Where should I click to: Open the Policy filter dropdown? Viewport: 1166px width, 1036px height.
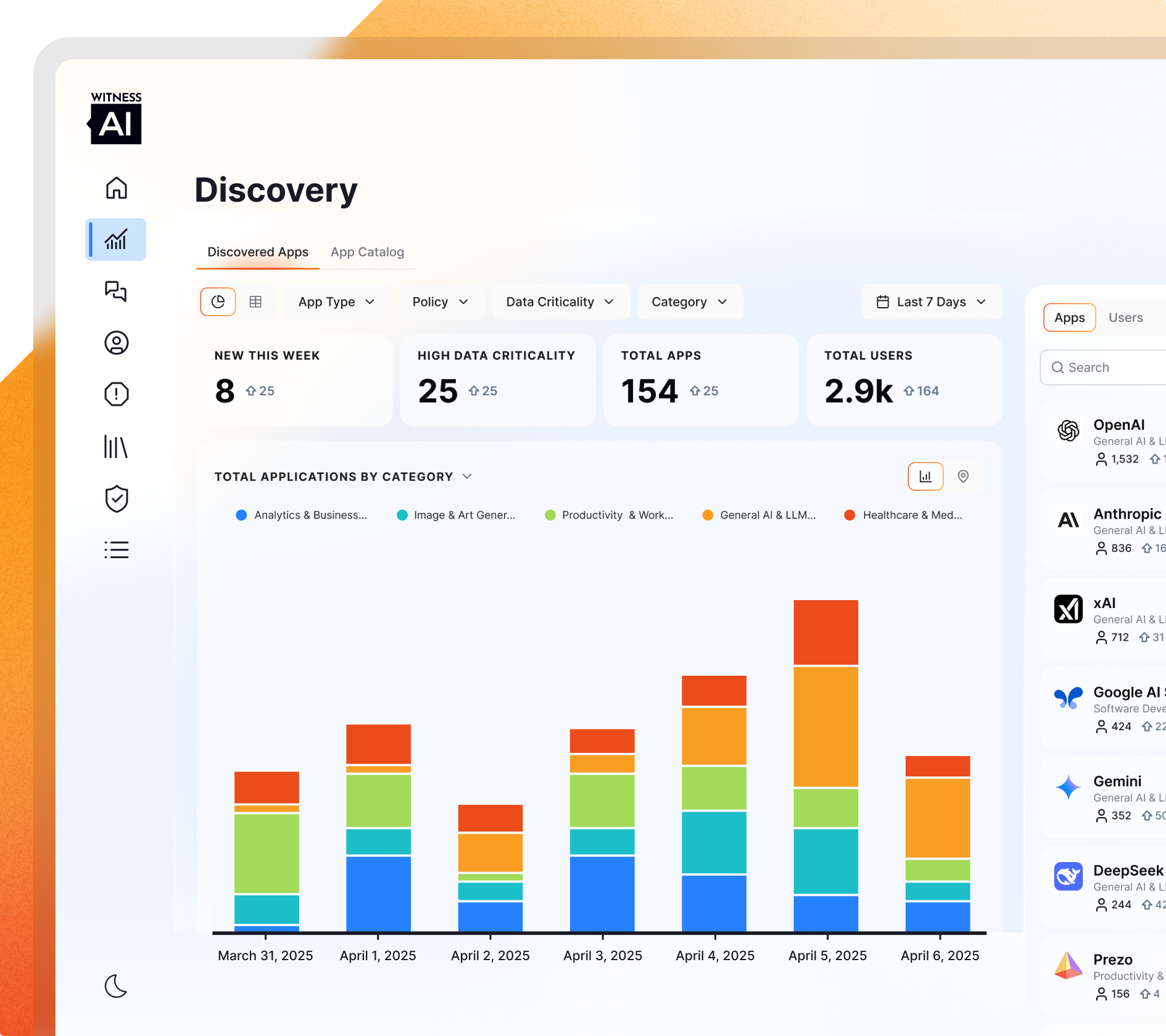440,302
